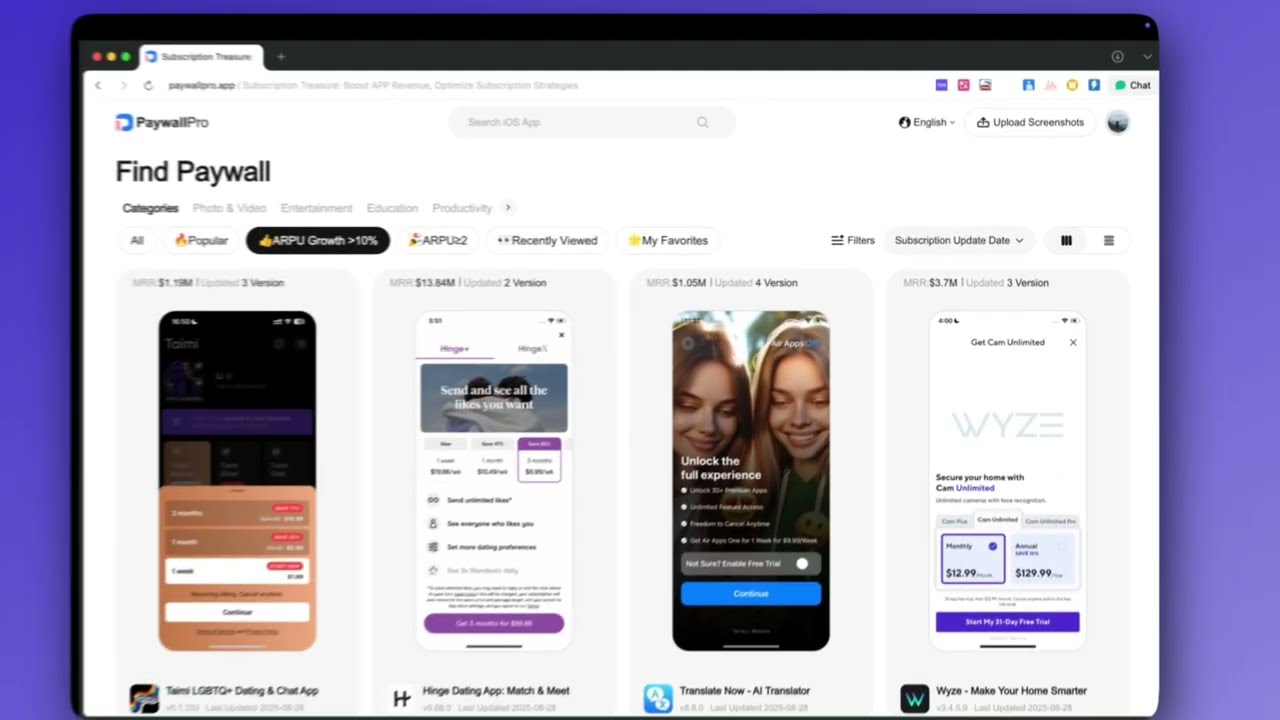Viewport: 1280px width, 720px height.
Task: Open the Subscription Update Date sort dropdown
Action: 959,240
